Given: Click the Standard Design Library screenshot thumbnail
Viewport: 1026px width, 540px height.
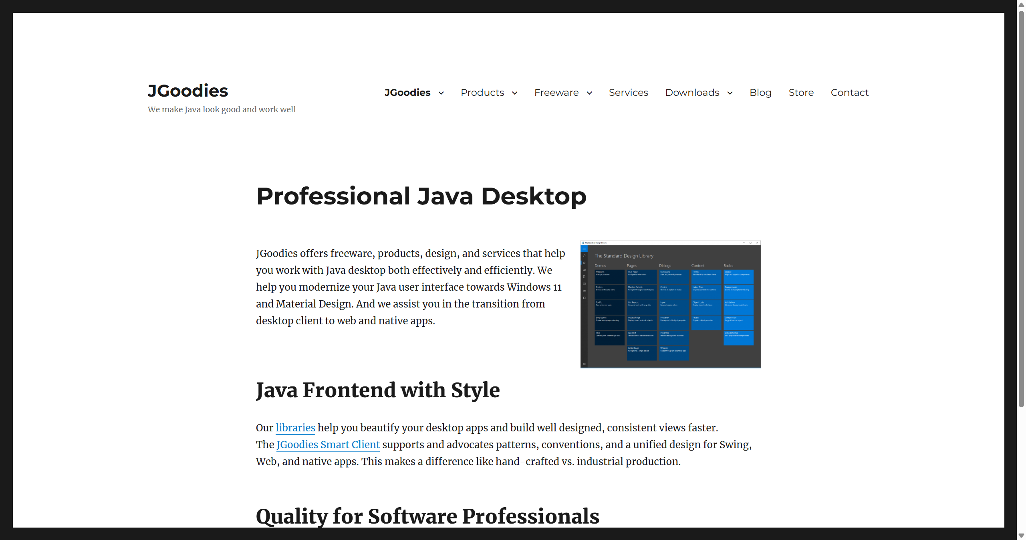Looking at the screenshot, I should point(670,305).
